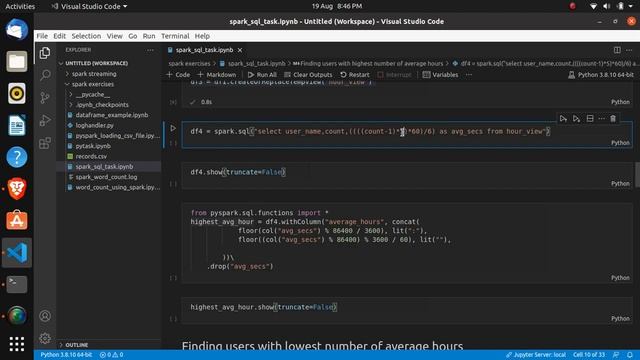The height and width of the screenshot is (360, 640).
Task: Restart the notebook kernel
Action: (355, 75)
